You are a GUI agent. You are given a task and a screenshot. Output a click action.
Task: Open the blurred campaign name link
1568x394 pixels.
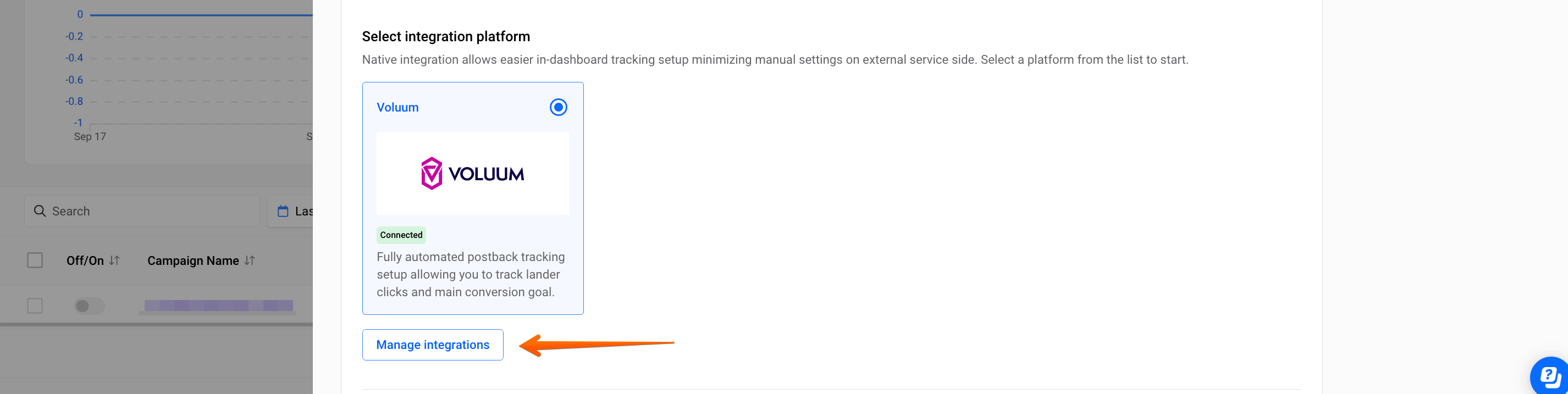[218, 305]
